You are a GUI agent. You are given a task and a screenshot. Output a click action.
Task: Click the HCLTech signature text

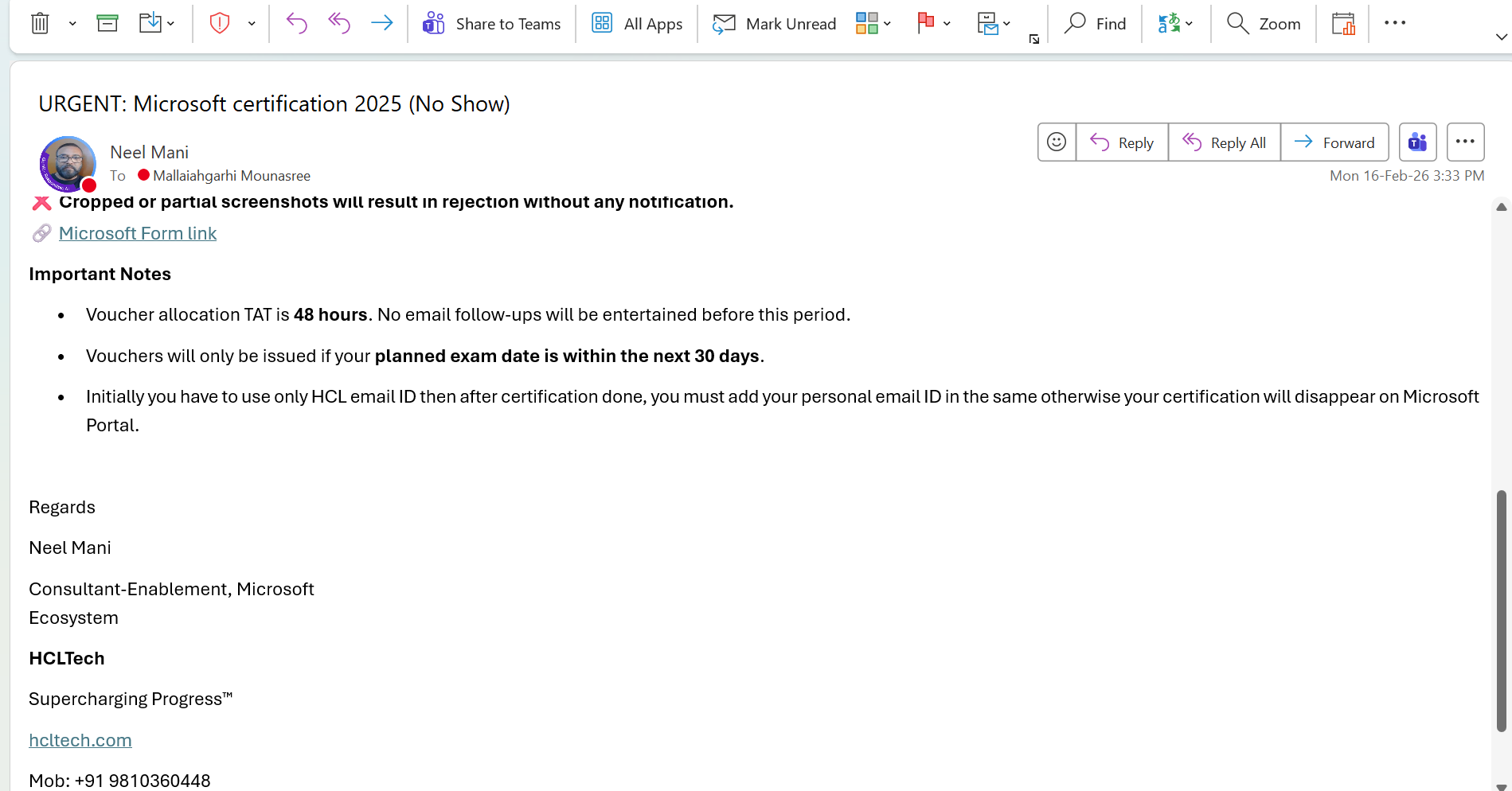[x=67, y=659]
